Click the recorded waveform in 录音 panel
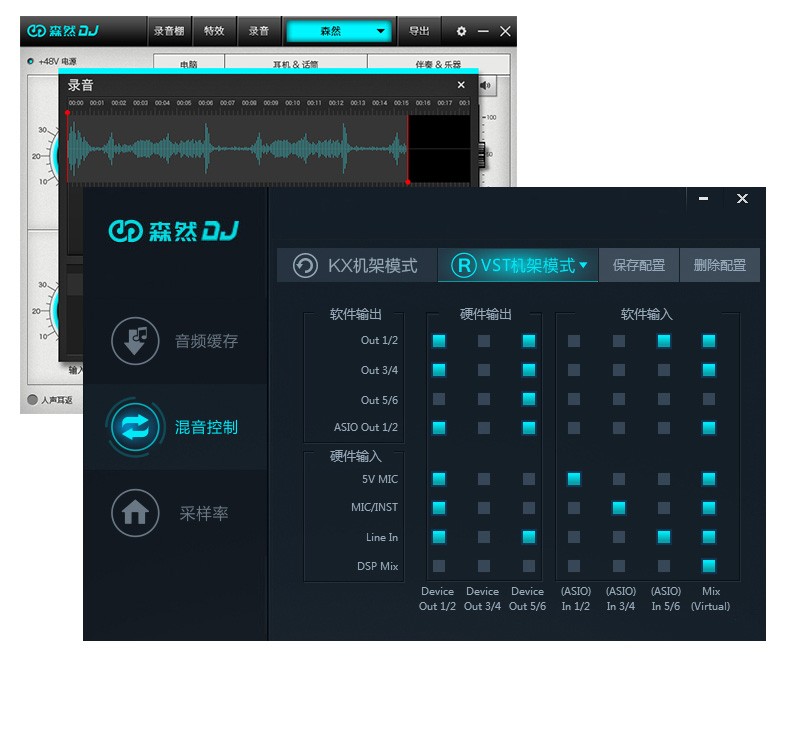This screenshot has height=747, width=790. 237,149
